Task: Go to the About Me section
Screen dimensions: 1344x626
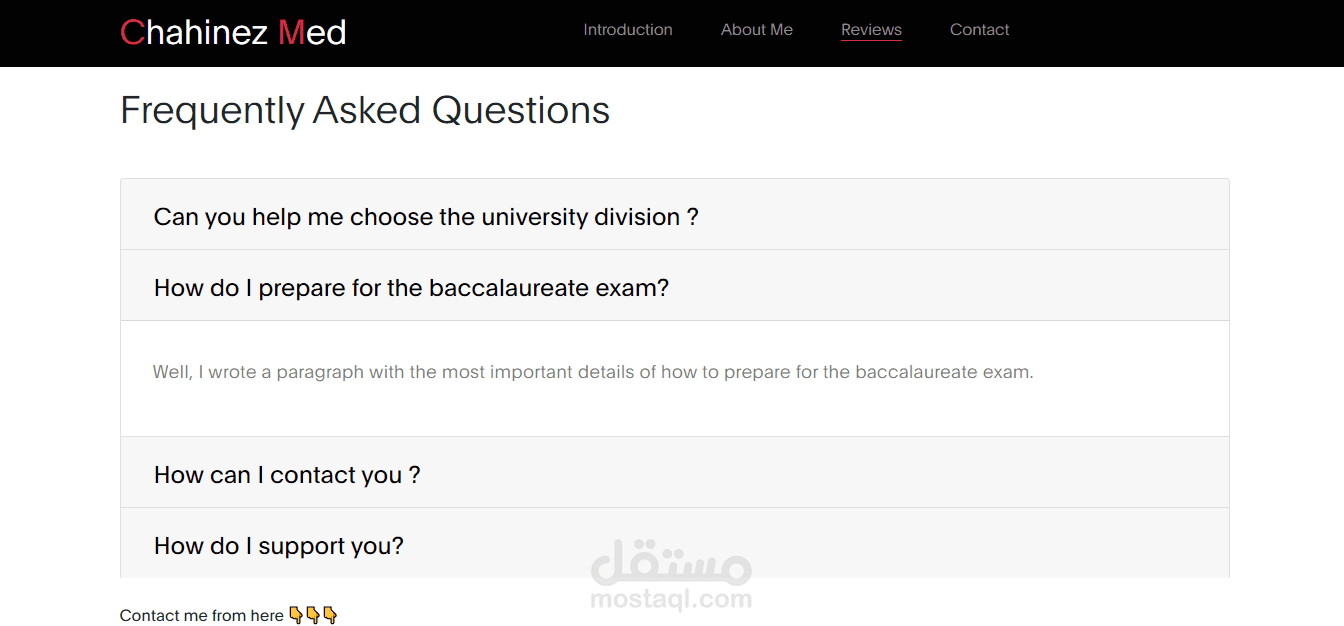Action: click(757, 30)
